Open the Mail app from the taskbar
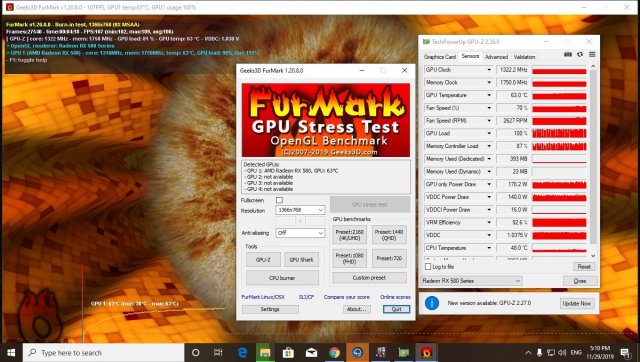Viewport: 640px width, 362px height. point(311,353)
